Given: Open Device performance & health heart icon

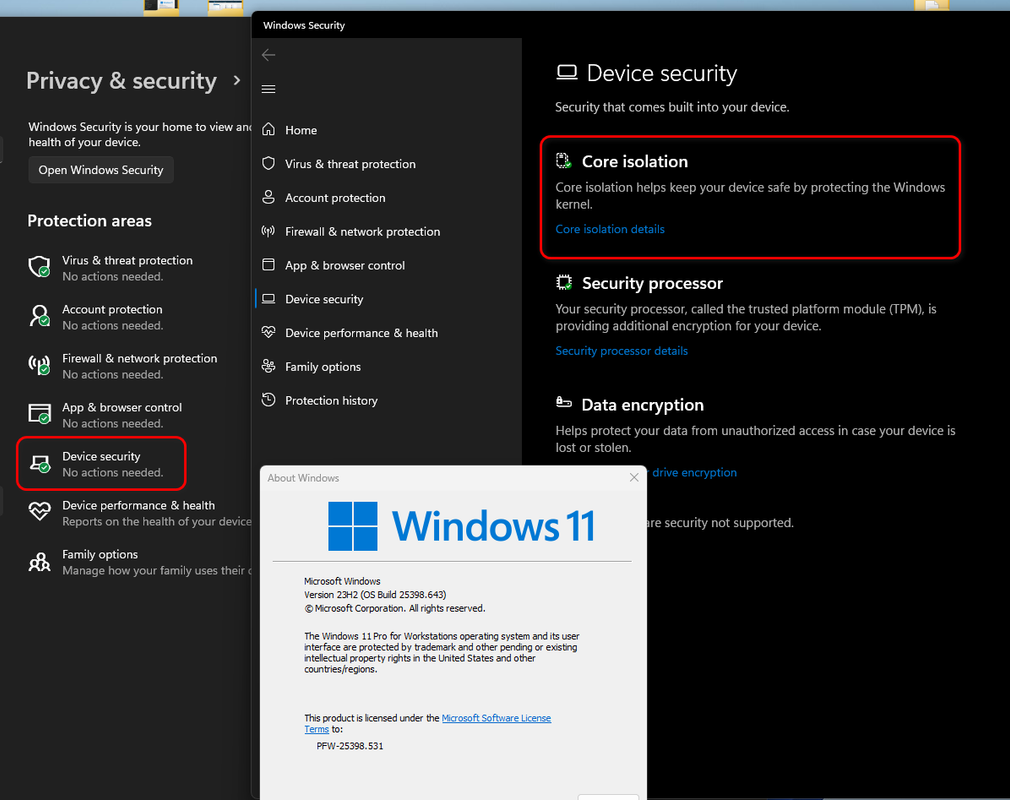Looking at the screenshot, I should tap(269, 332).
